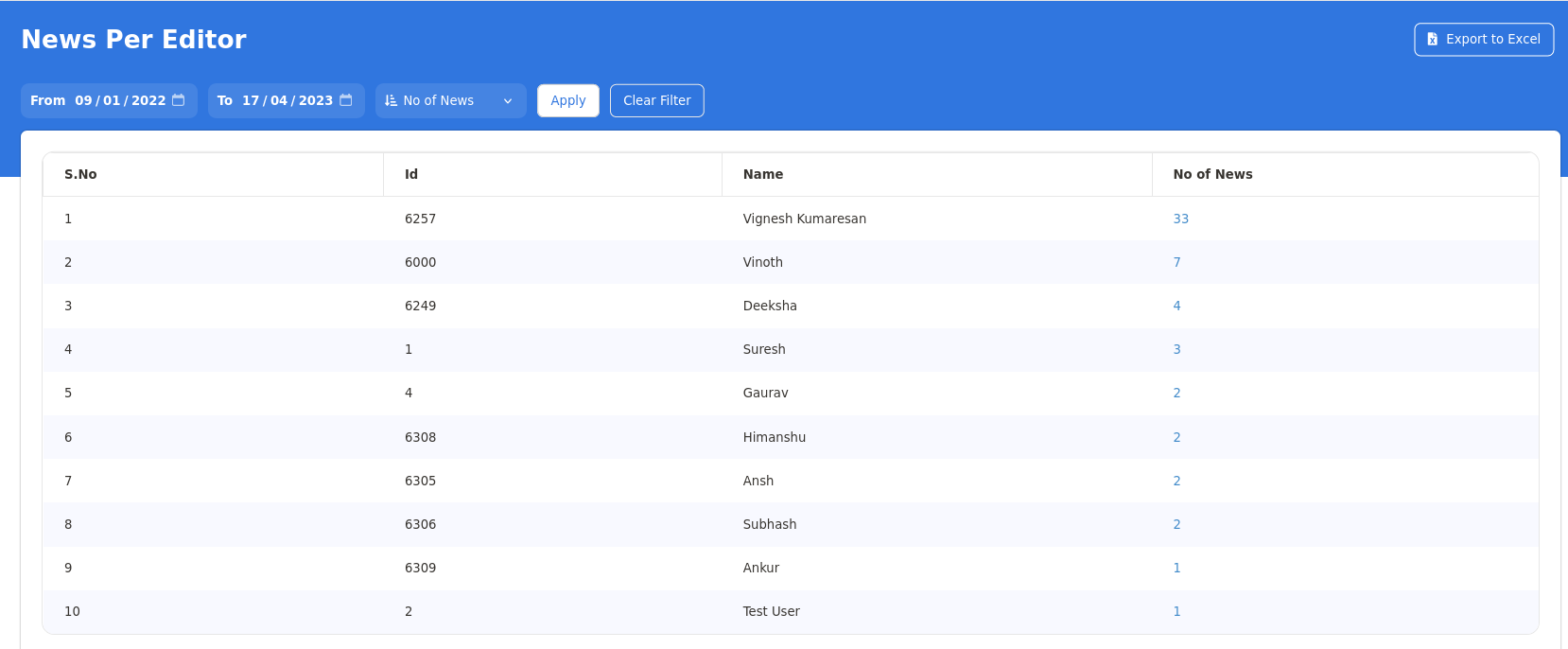Click the To date field 17/04/2023
The width and height of the screenshot is (1568, 649).
click(x=287, y=100)
